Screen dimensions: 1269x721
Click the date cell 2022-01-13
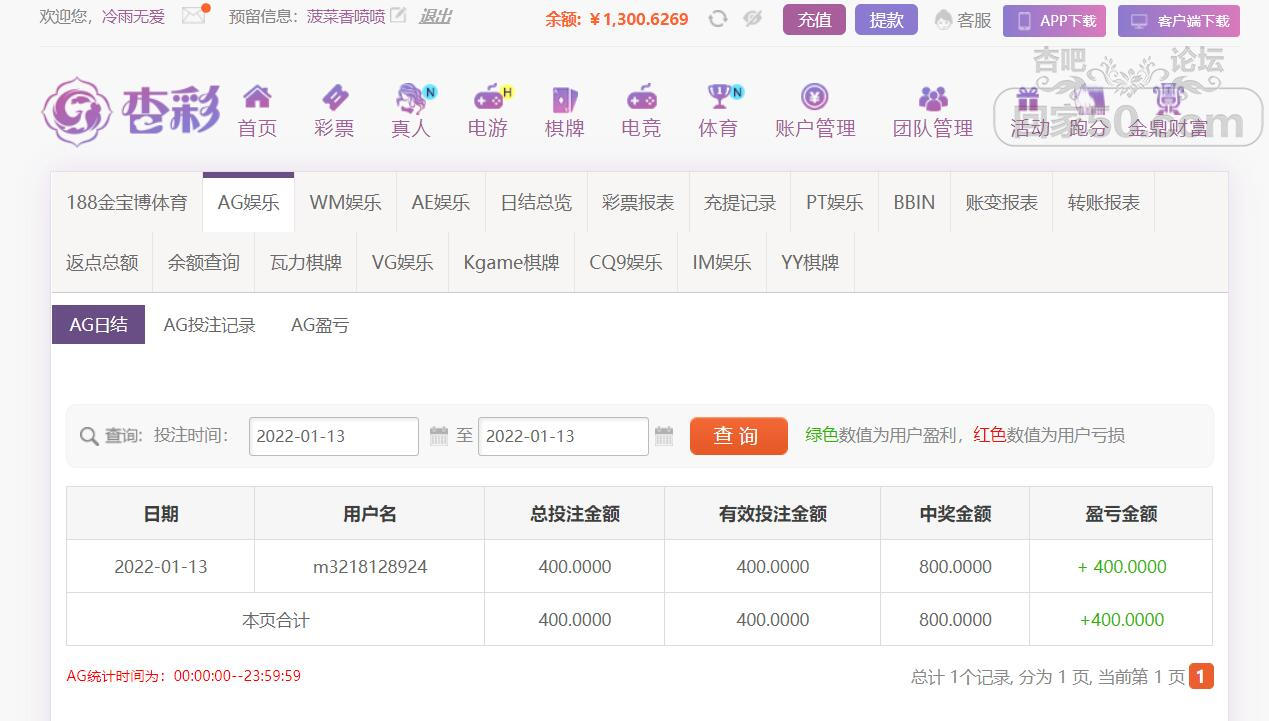[x=161, y=566]
